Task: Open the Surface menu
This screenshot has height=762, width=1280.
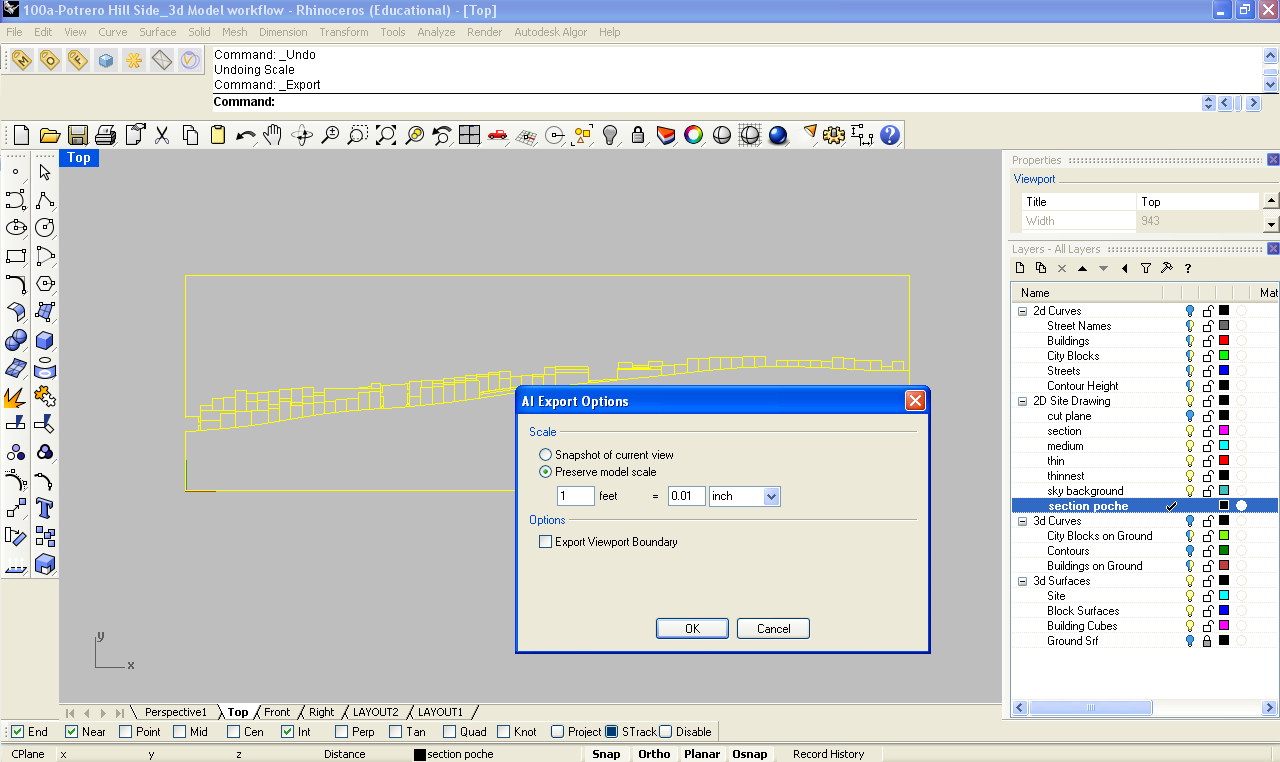Action: [x=158, y=32]
